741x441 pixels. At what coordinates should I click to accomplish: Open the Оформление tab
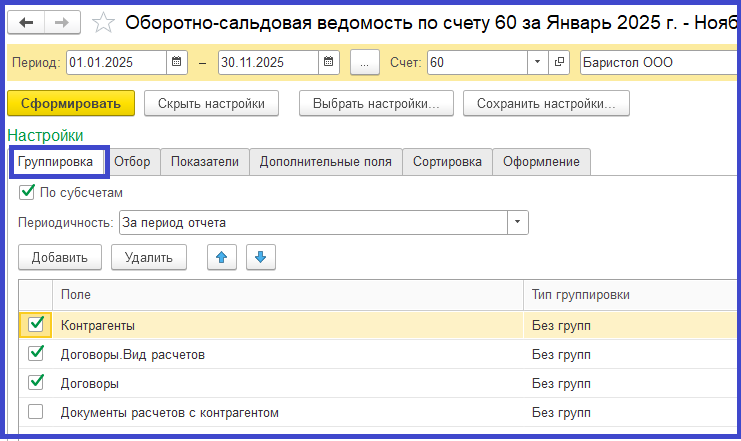click(541, 162)
